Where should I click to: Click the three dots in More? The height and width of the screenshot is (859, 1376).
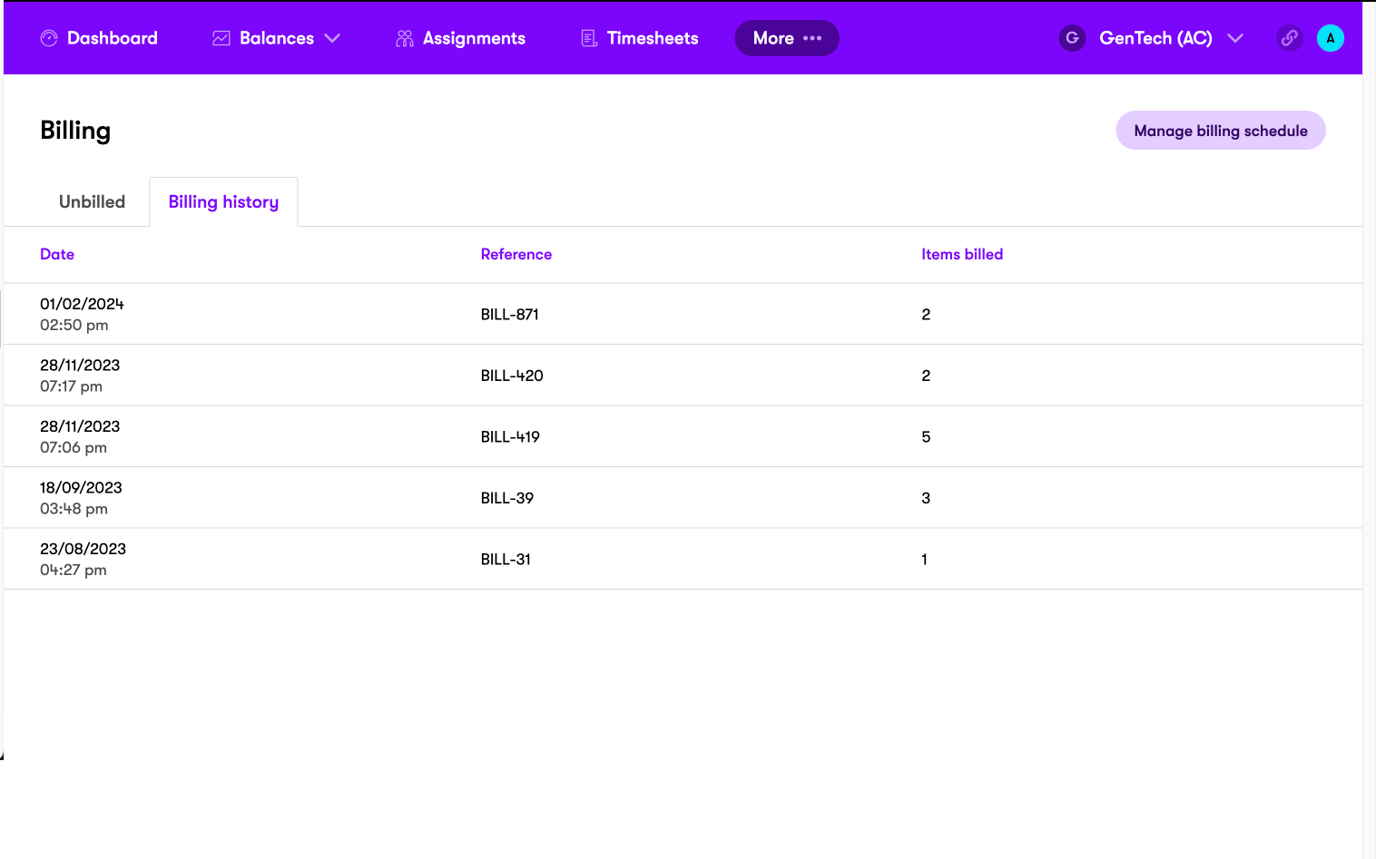pos(812,38)
